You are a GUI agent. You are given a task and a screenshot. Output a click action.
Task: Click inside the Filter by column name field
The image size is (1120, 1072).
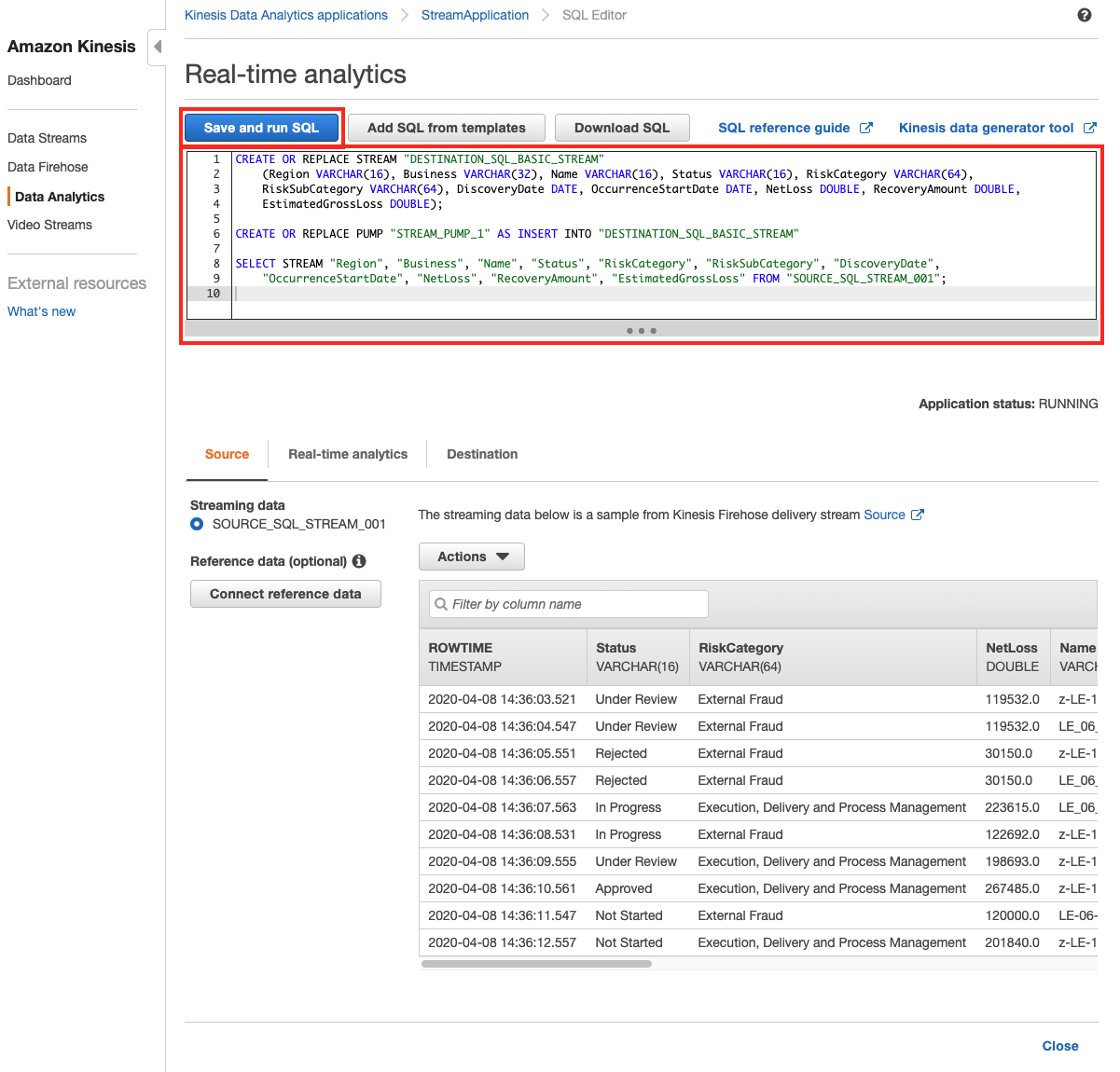[x=569, y=604]
